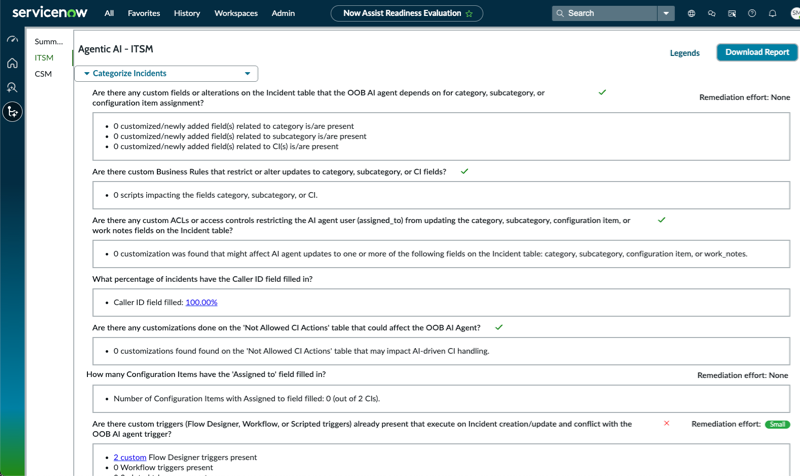
Task: Open the History menu
Action: (187, 13)
